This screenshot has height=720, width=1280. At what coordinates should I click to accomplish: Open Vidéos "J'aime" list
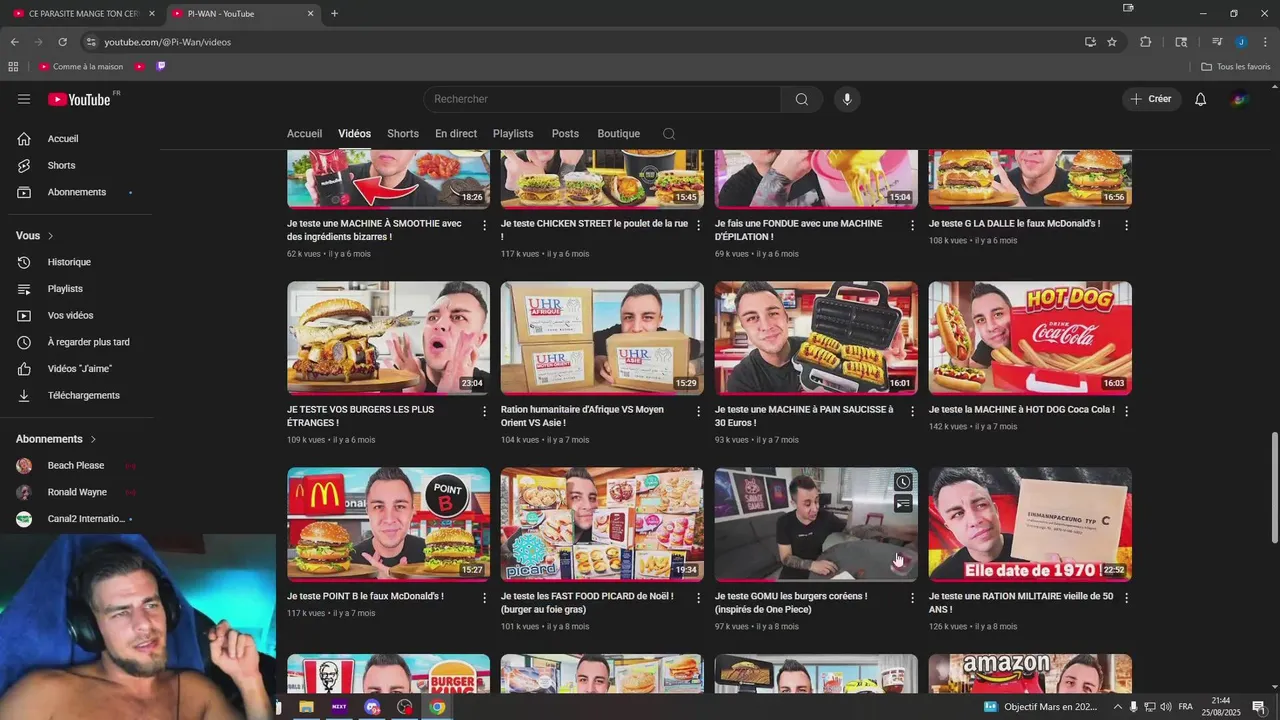80,369
